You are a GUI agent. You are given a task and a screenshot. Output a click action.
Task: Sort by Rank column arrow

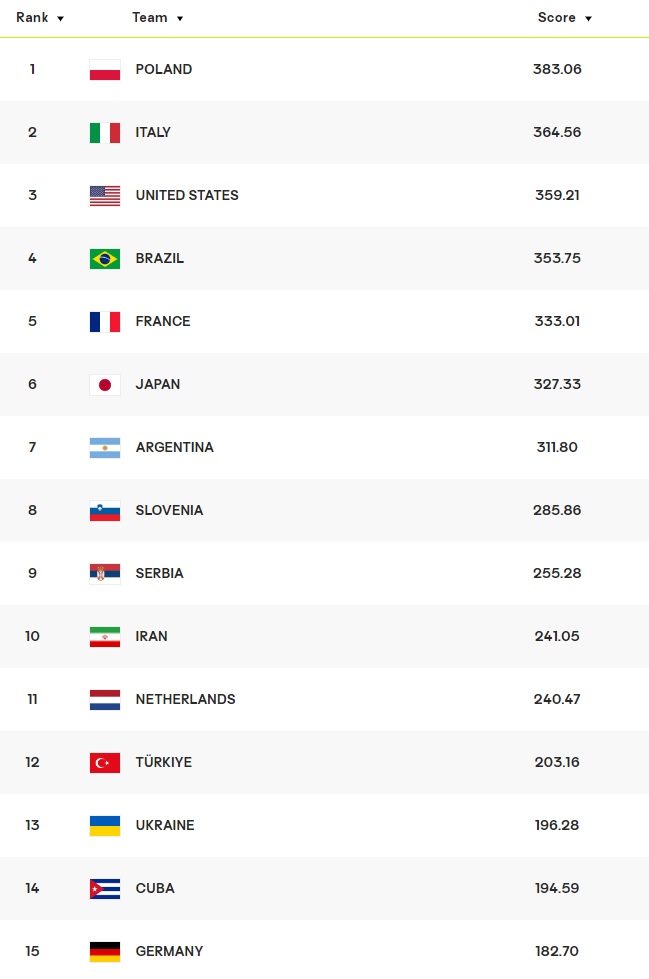pyautogui.click(x=61, y=19)
